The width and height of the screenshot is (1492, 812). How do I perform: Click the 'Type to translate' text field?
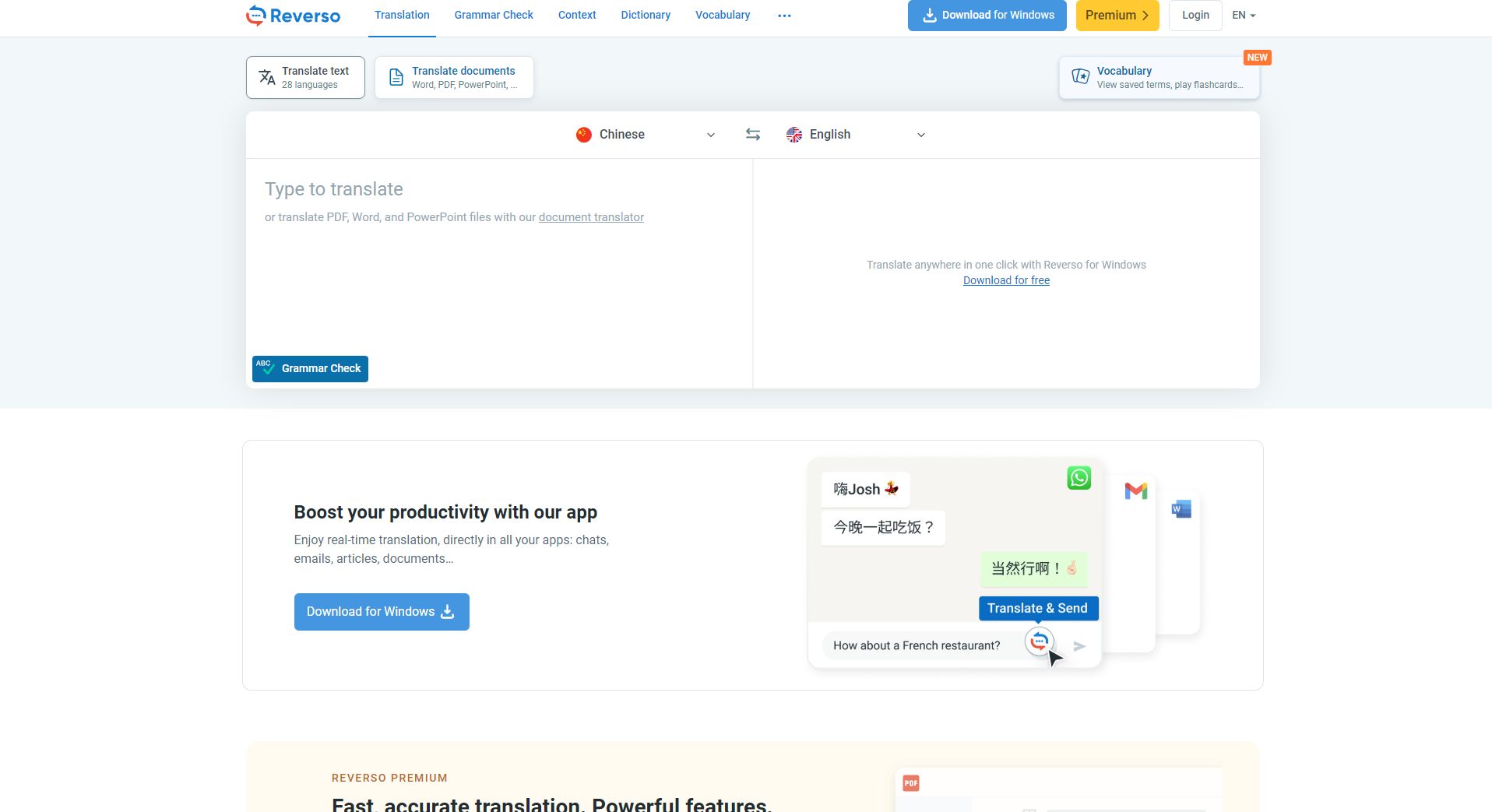[498, 265]
